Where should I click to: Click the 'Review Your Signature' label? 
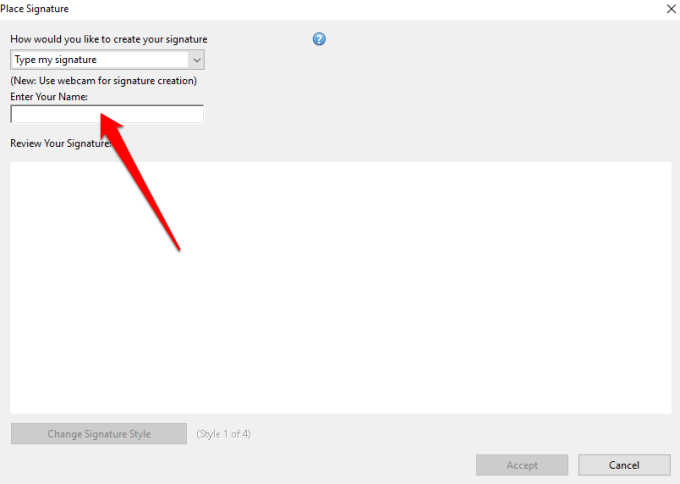[x=61, y=144]
